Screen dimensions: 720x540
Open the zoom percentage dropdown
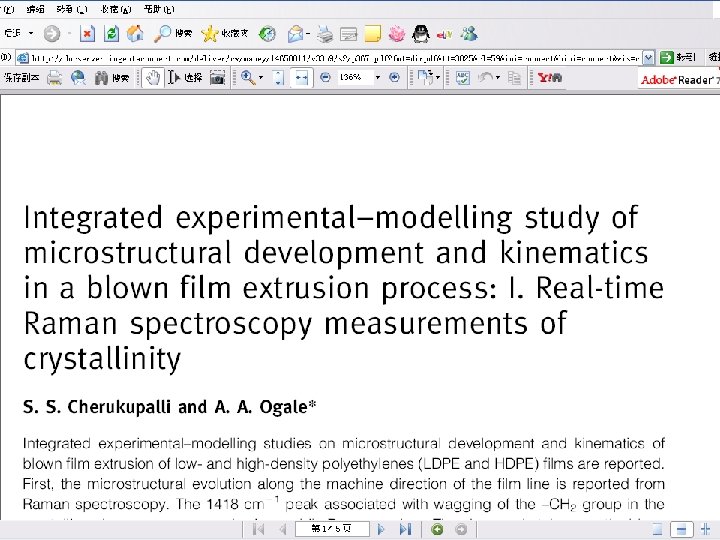click(x=378, y=77)
